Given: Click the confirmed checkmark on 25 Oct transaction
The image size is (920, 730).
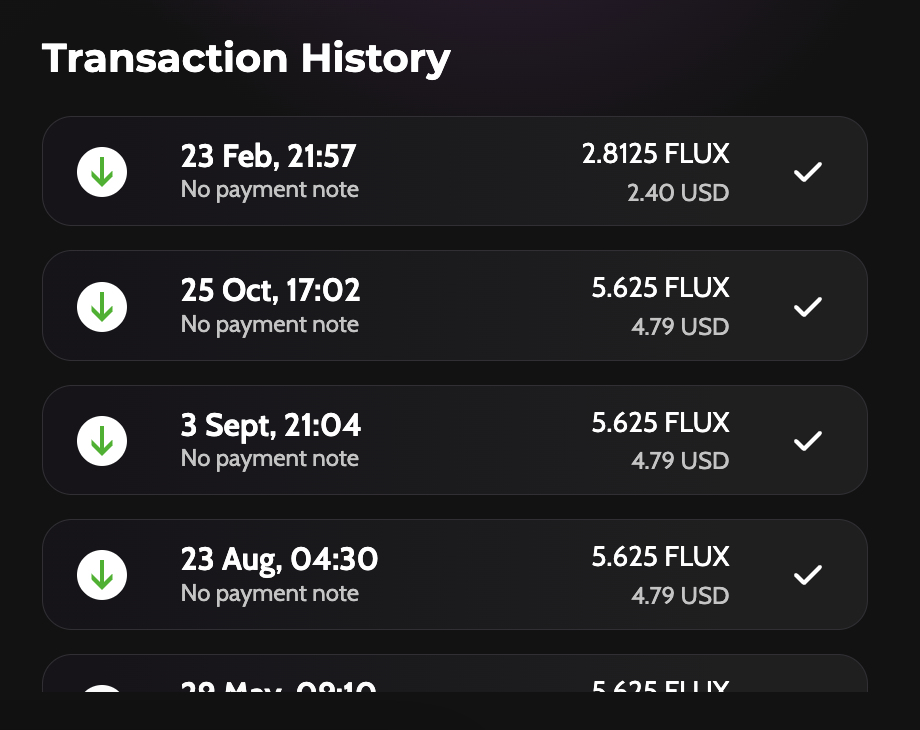Looking at the screenshot, I should tap(808, 306).
